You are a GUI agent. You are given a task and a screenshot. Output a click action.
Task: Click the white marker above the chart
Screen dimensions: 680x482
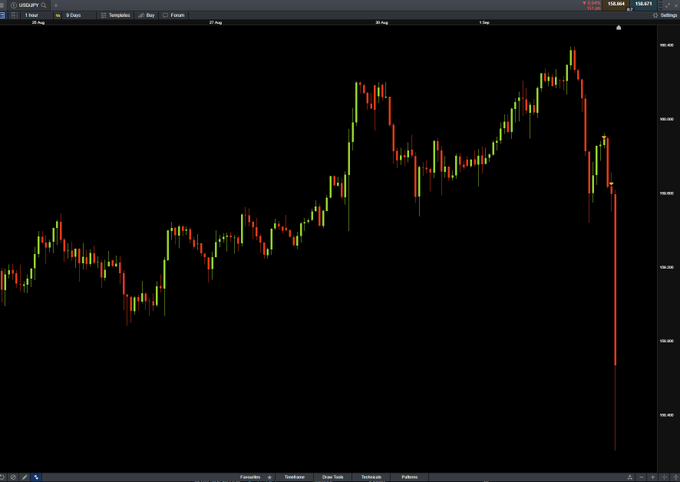point(619,28)
